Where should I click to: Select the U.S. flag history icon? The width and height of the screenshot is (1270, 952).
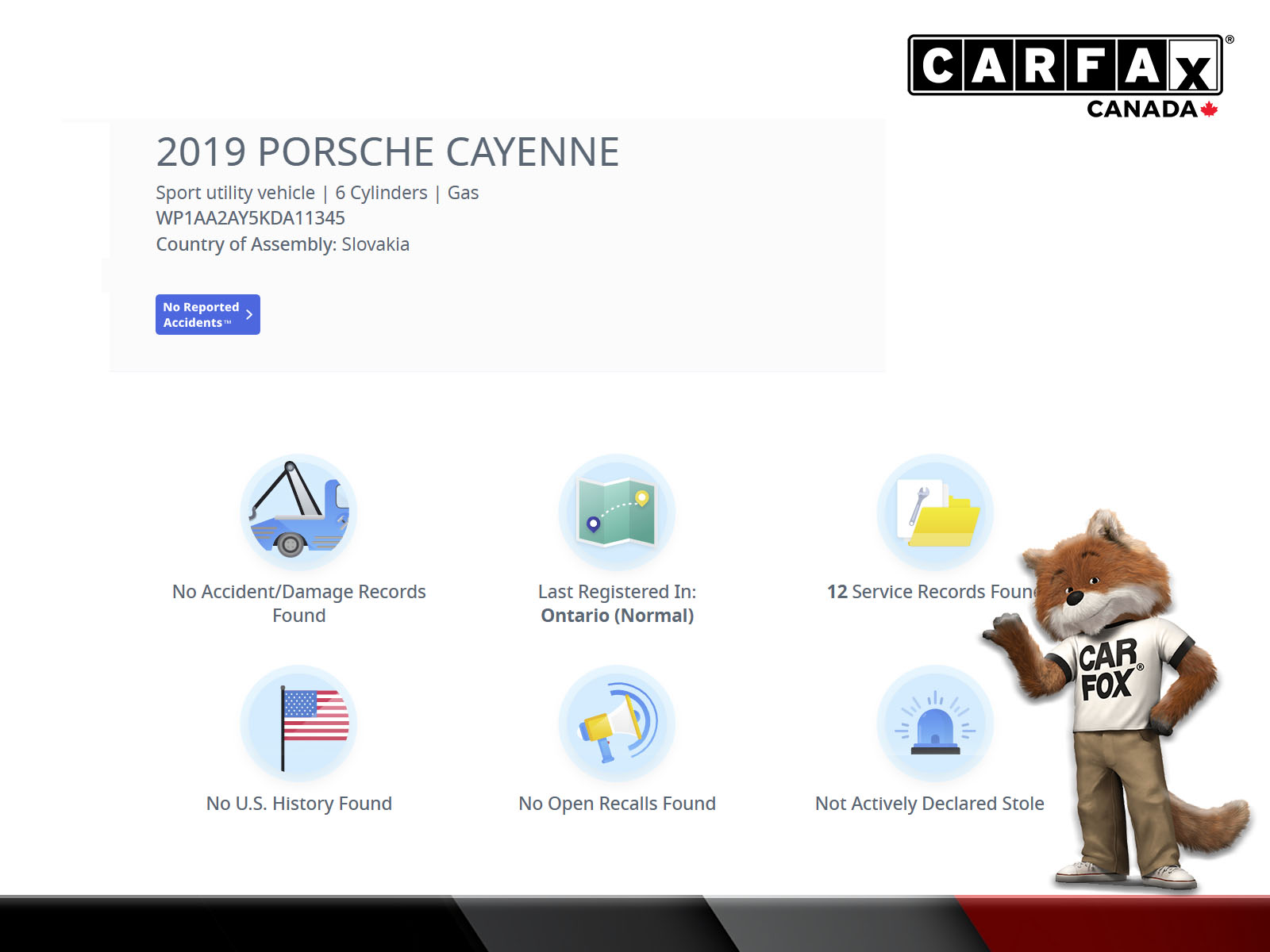point(298,724)
